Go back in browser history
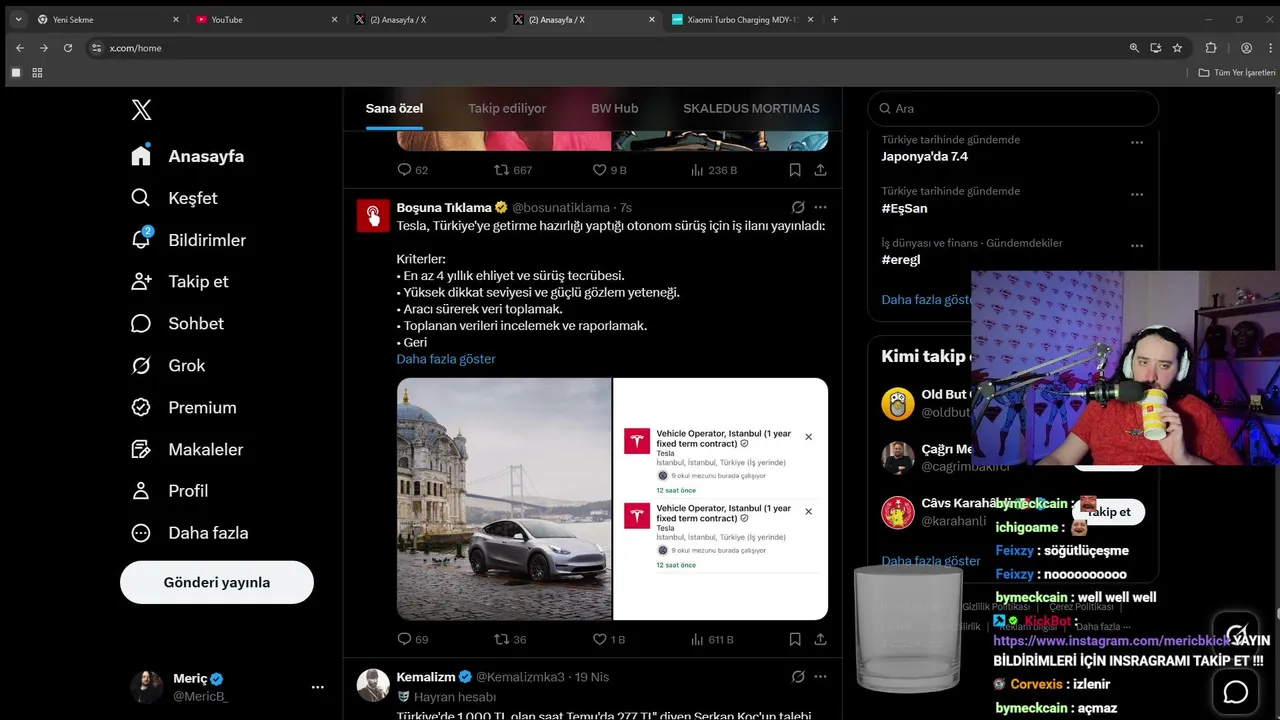This screenshot has width=1280, height=720. pos(20,48)
